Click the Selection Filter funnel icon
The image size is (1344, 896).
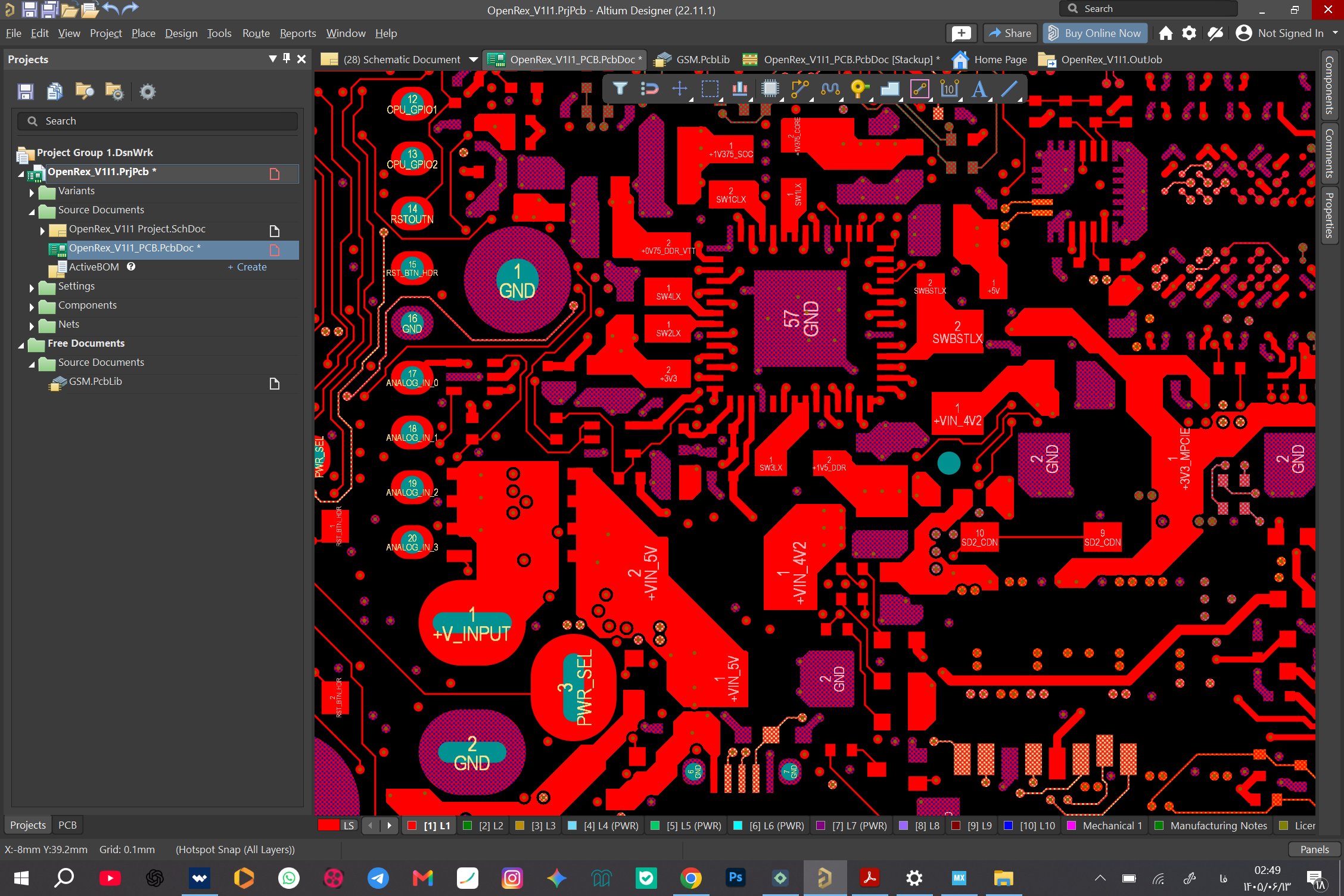(x=620, y=89)
